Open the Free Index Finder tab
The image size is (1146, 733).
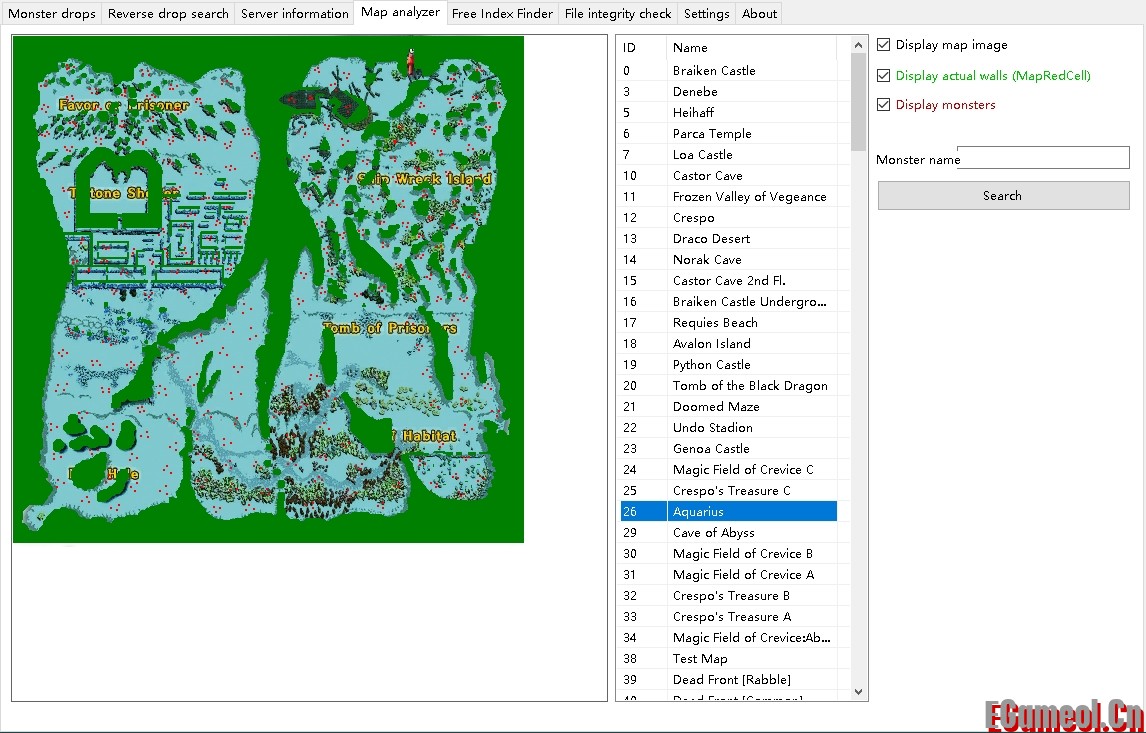click(502, 14)
